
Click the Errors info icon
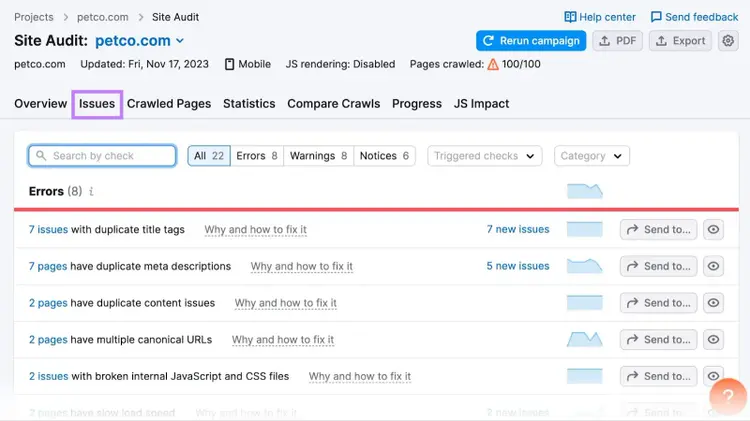click(91, 191)
